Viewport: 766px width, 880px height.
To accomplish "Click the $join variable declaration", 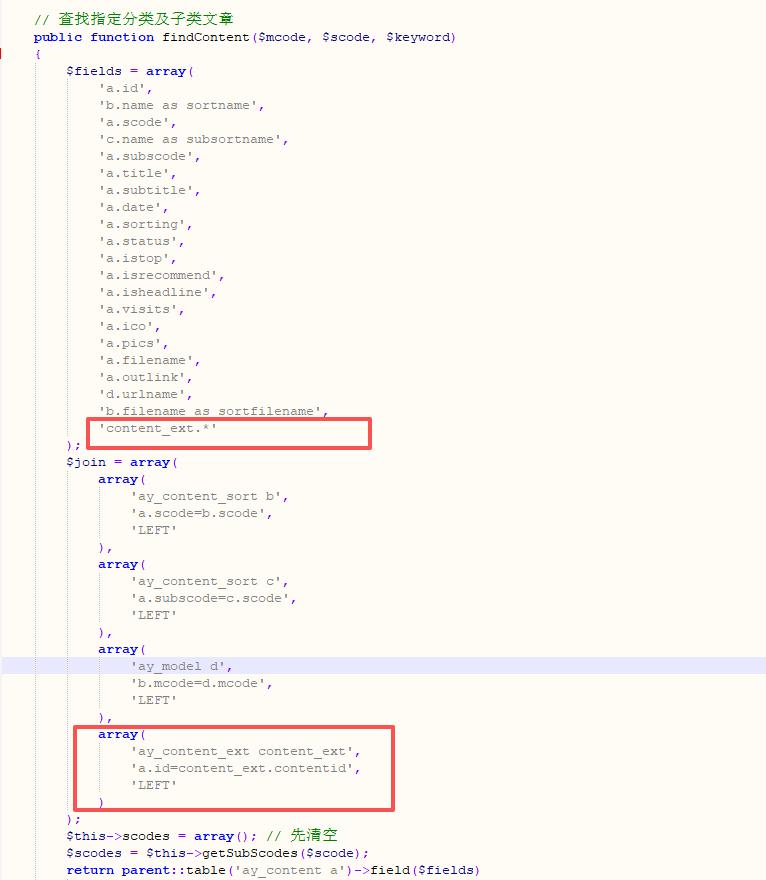I will (x=86, y=462).
